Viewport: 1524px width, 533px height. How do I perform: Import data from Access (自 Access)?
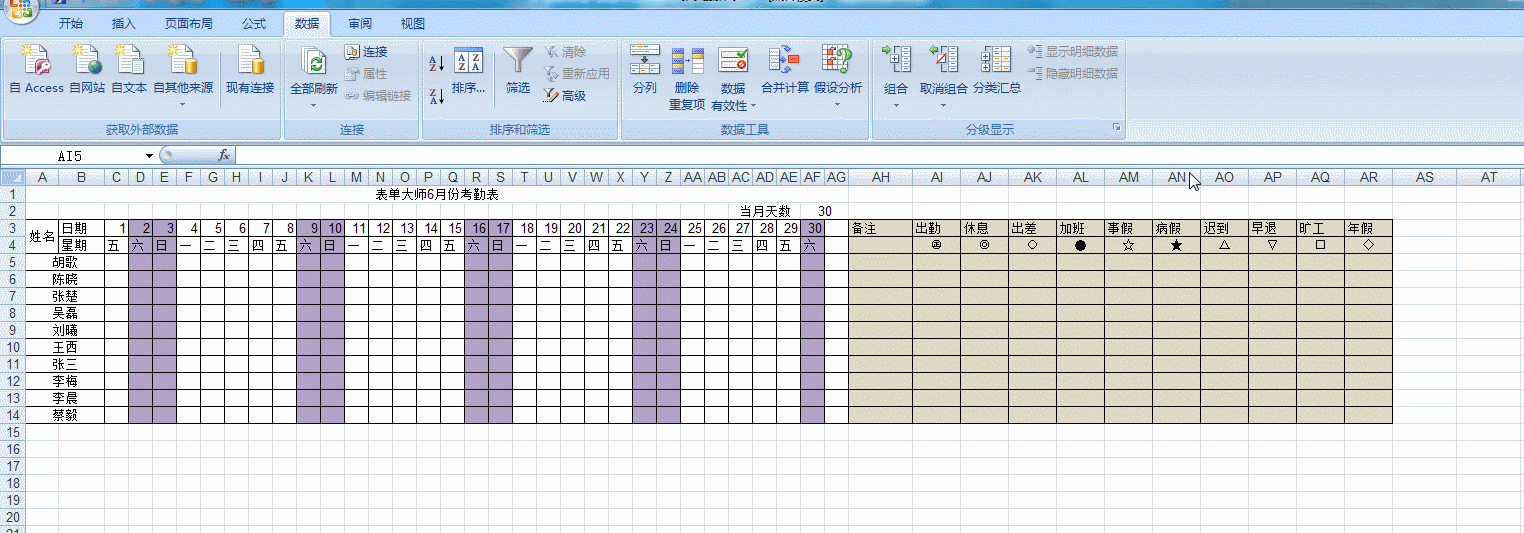tap(36, 69)
